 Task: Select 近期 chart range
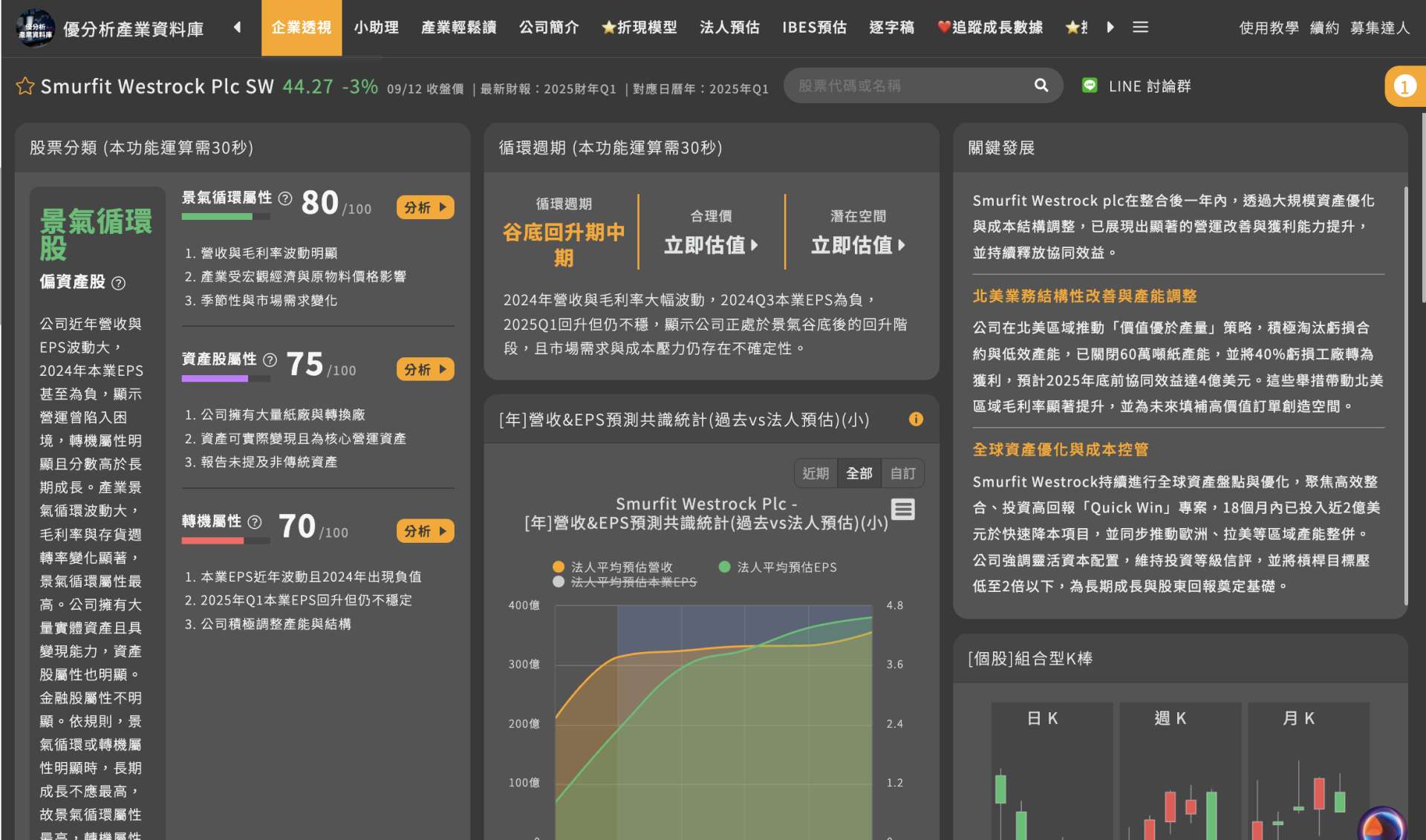(815, 473)
